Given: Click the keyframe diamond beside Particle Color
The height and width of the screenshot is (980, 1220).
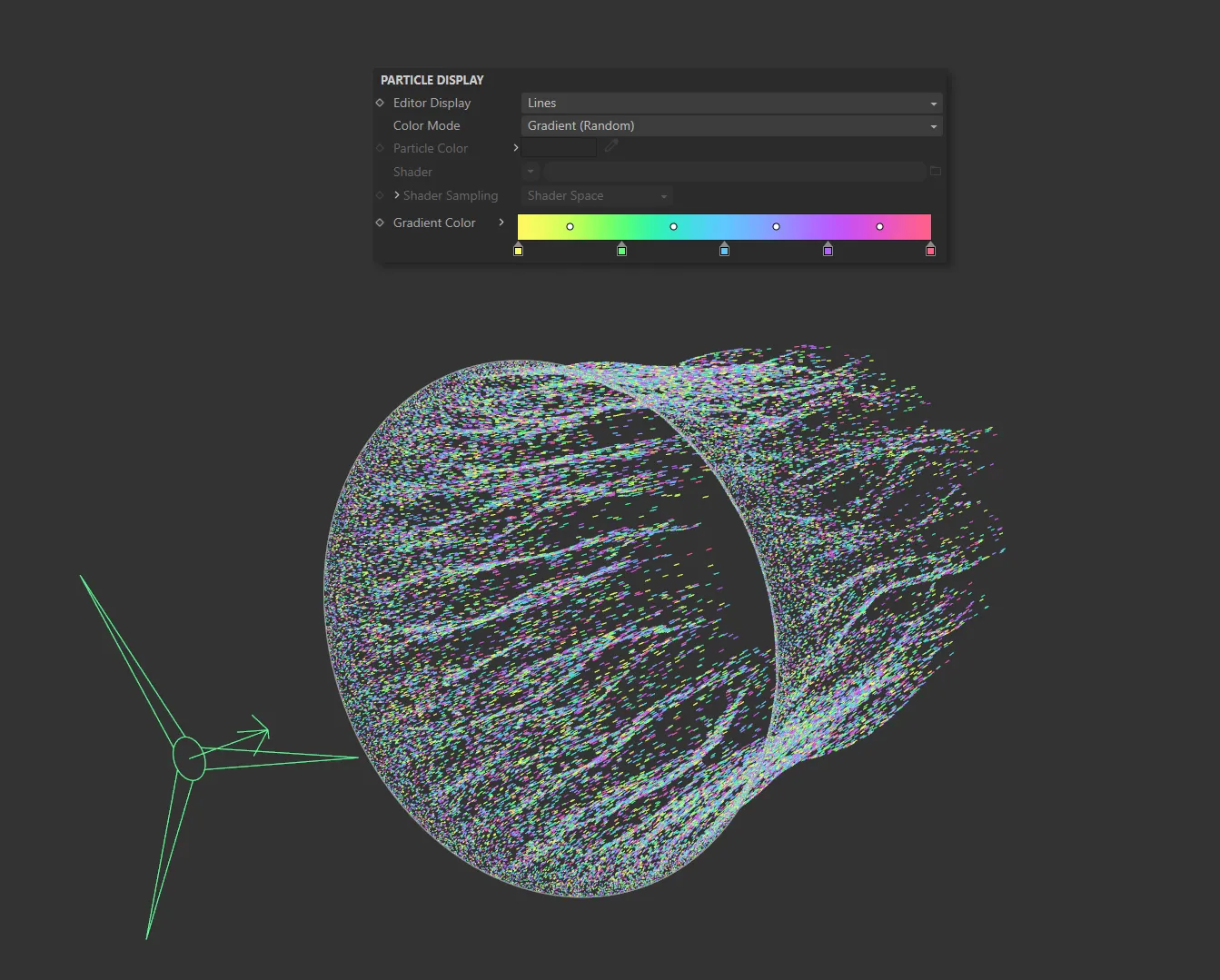Looking at the screenshot, I should click(x=379, y=147).
